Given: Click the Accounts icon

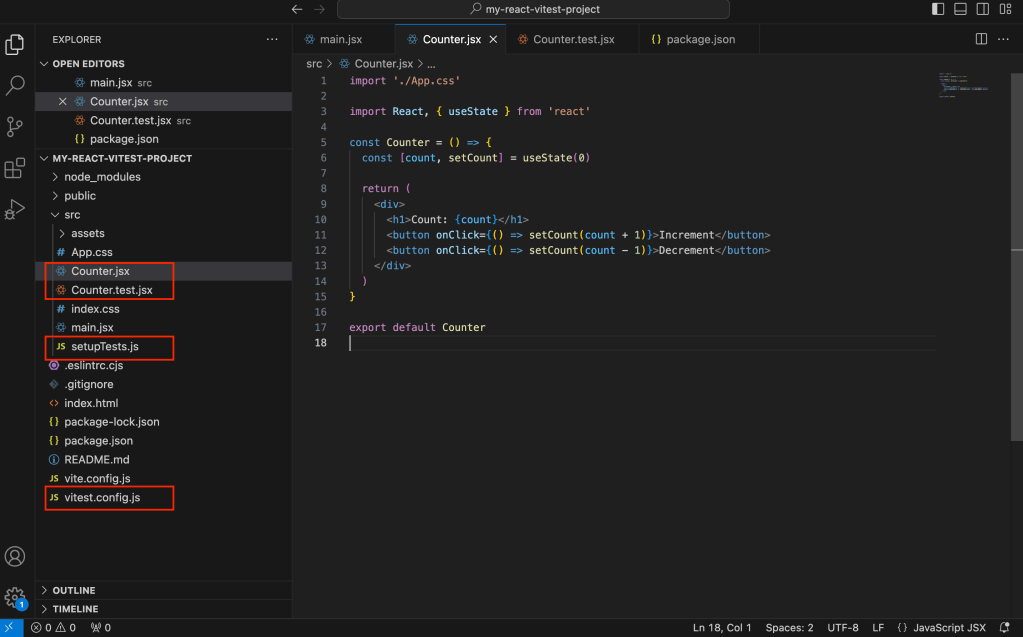Looking at the screenshot, I should [15, 557].
